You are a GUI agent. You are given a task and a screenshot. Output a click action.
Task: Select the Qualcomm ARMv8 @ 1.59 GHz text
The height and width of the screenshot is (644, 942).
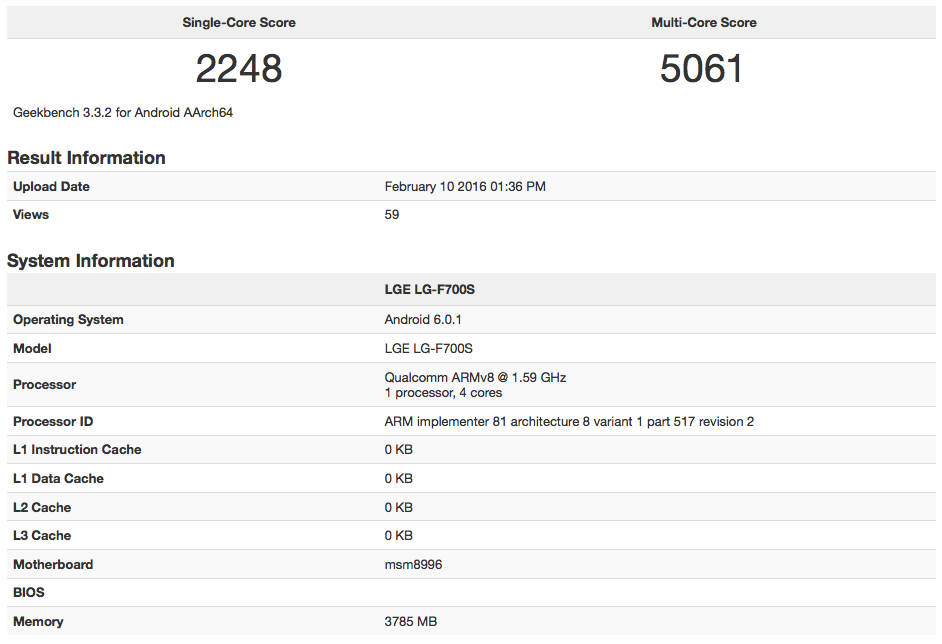pos(475,378)
